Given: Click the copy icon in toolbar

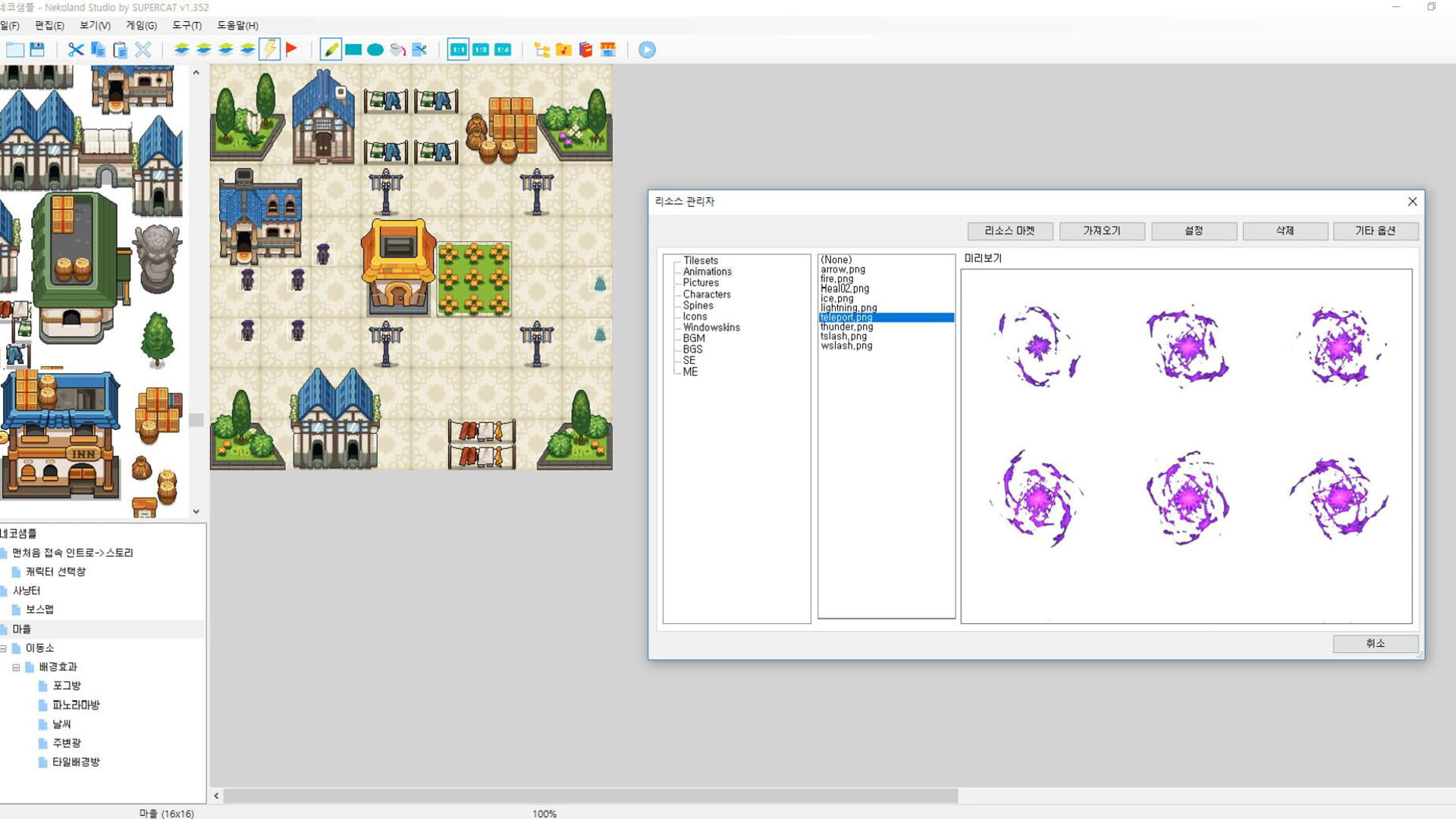Looking at the screenshot, I should pos(98,50).
